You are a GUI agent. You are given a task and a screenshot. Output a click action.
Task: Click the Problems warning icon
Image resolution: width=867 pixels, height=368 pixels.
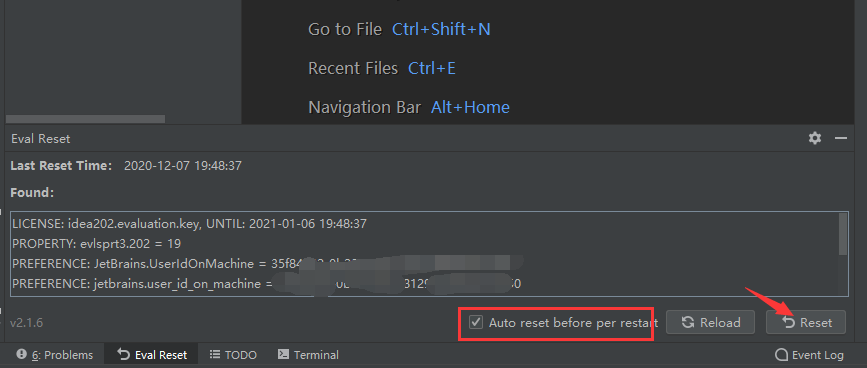(22, 354)
